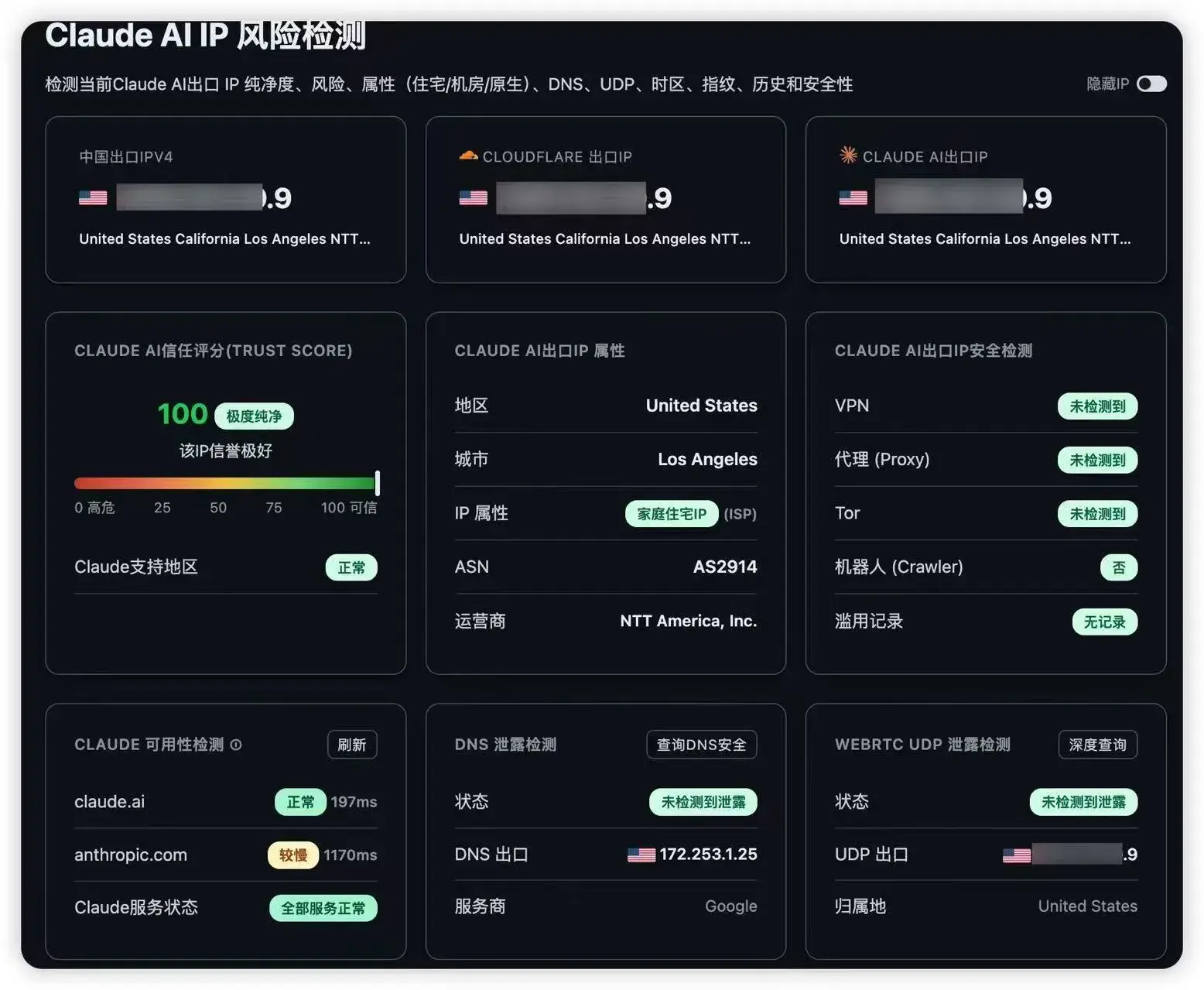The width and height of the screenshot is (1204, 990).
Task: Click the US flag in Cloudflare 出口IP card
Action: coord(473,197)
